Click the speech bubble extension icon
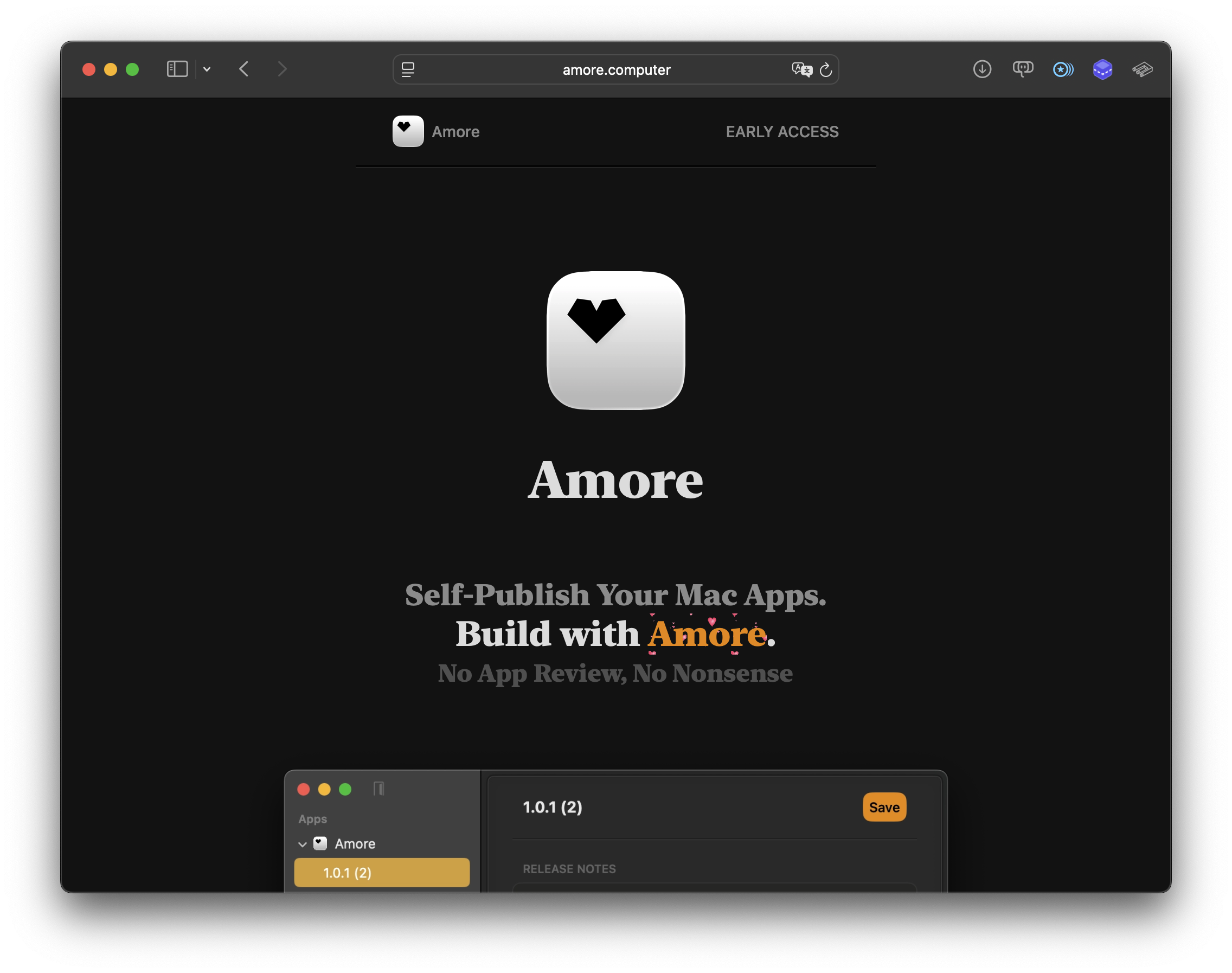 pos(1022,69)
